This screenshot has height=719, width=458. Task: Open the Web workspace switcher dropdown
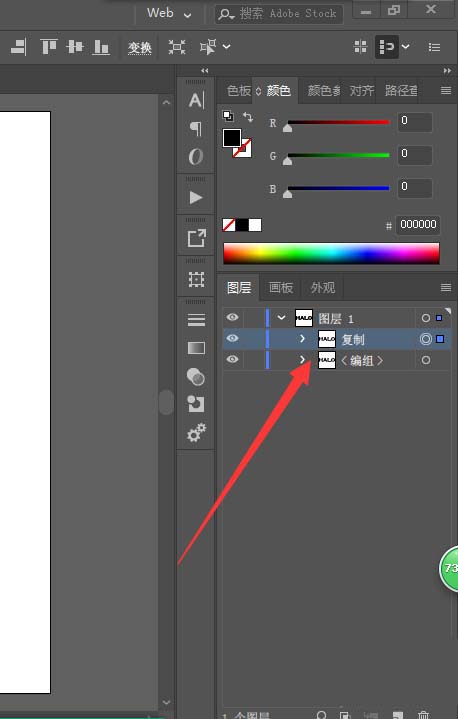pos(169,13)
